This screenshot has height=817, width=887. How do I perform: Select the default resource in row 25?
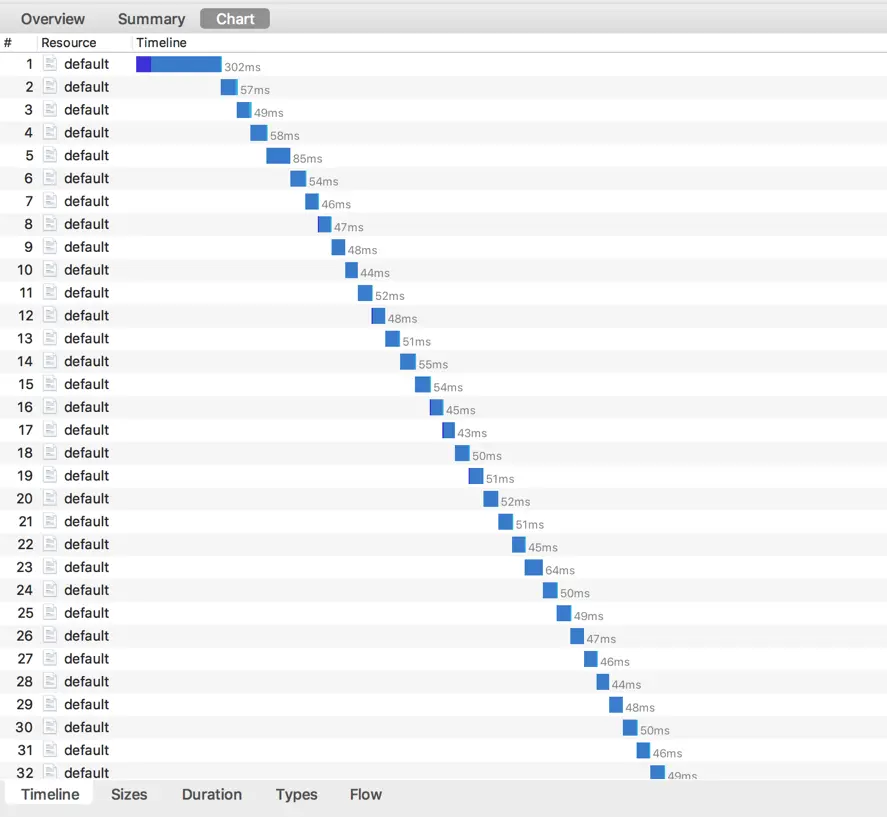tap(86, 613)
